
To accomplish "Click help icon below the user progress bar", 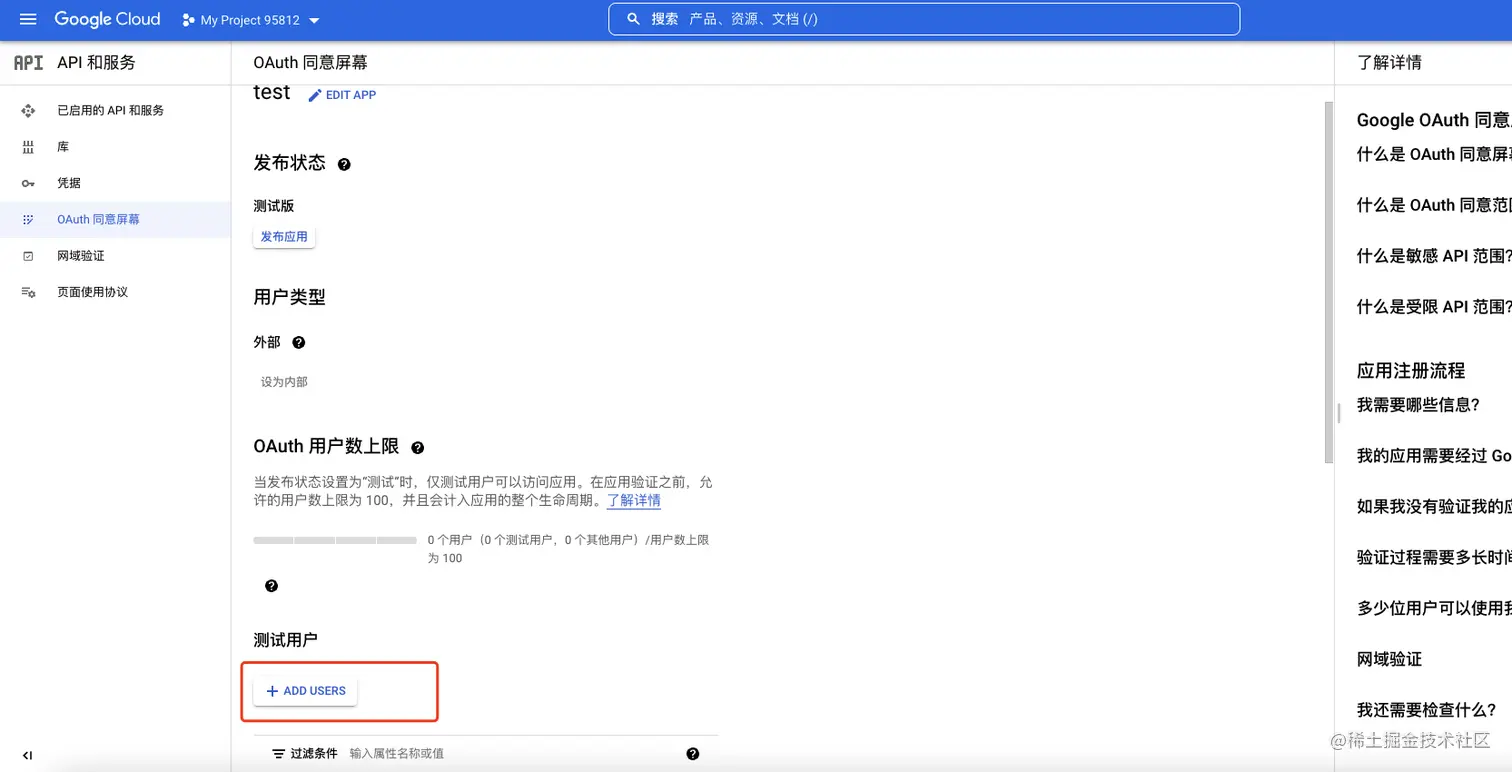I will pyautogui.click(x=271, y=586).
